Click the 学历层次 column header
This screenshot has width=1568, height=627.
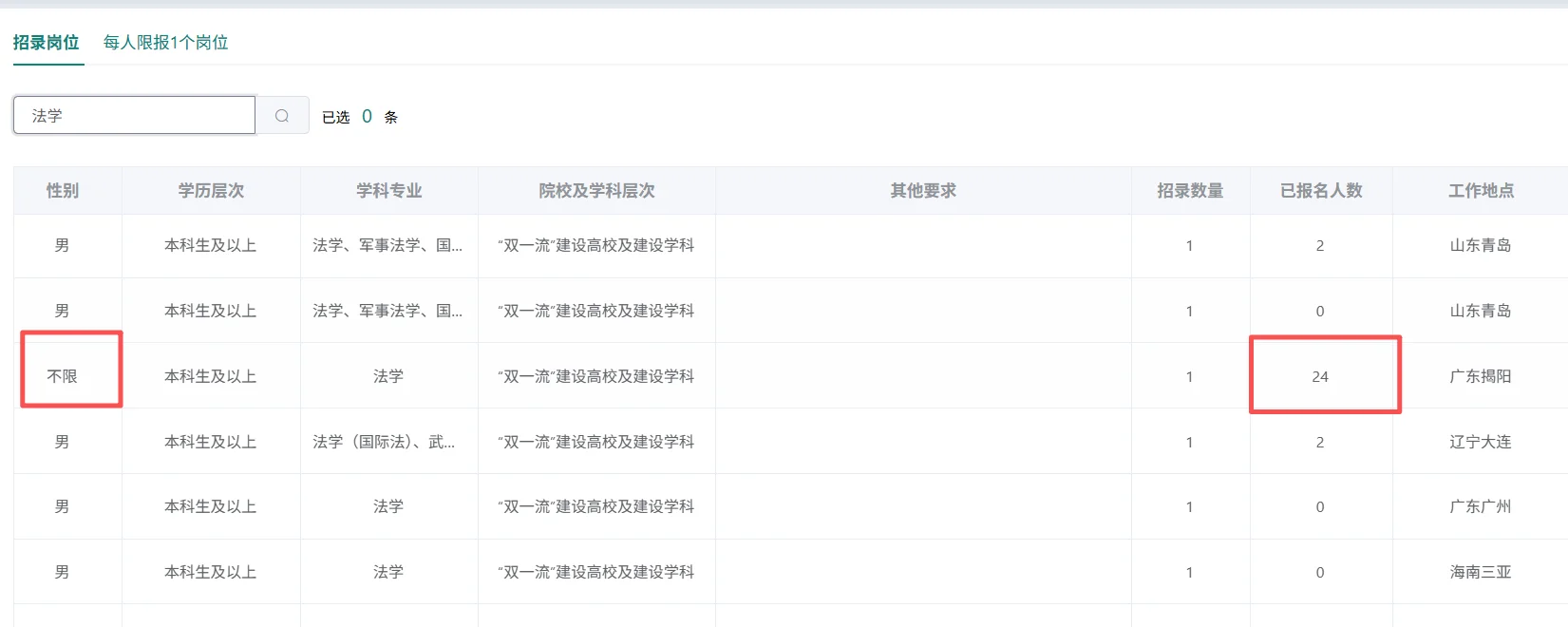click(211, 191)
